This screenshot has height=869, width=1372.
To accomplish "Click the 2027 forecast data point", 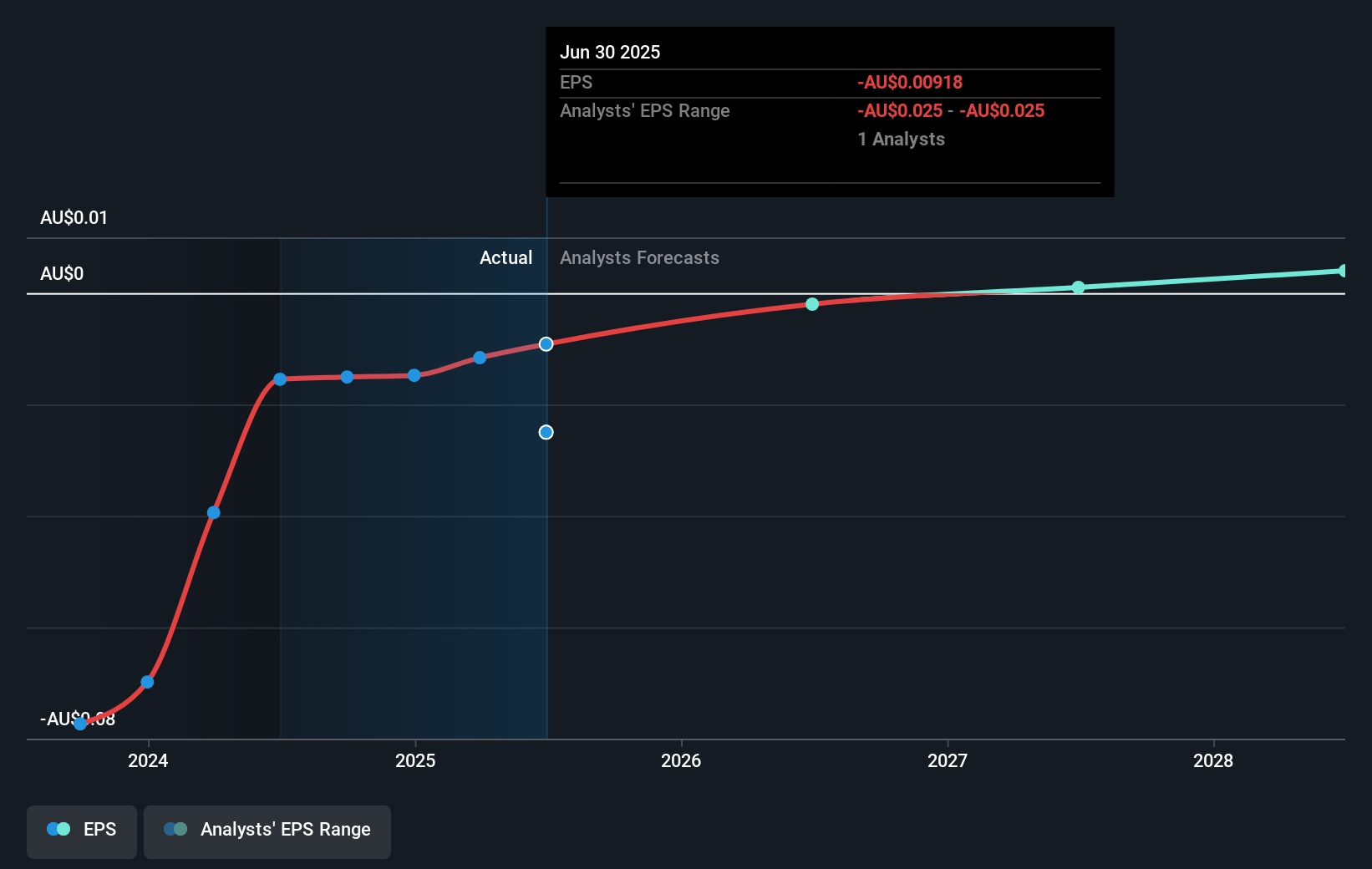I will pos(1078,287).
